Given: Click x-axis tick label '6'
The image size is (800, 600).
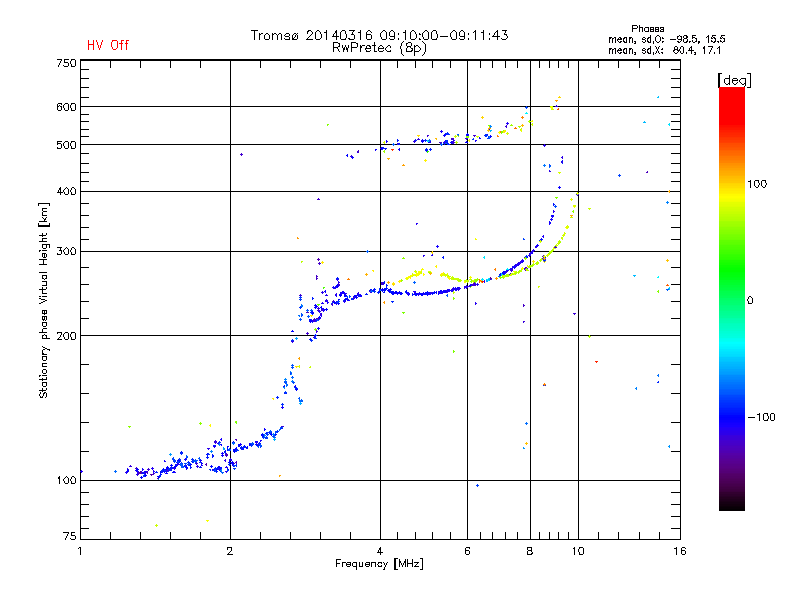Looking at the screenshot, I should point(467,551).
